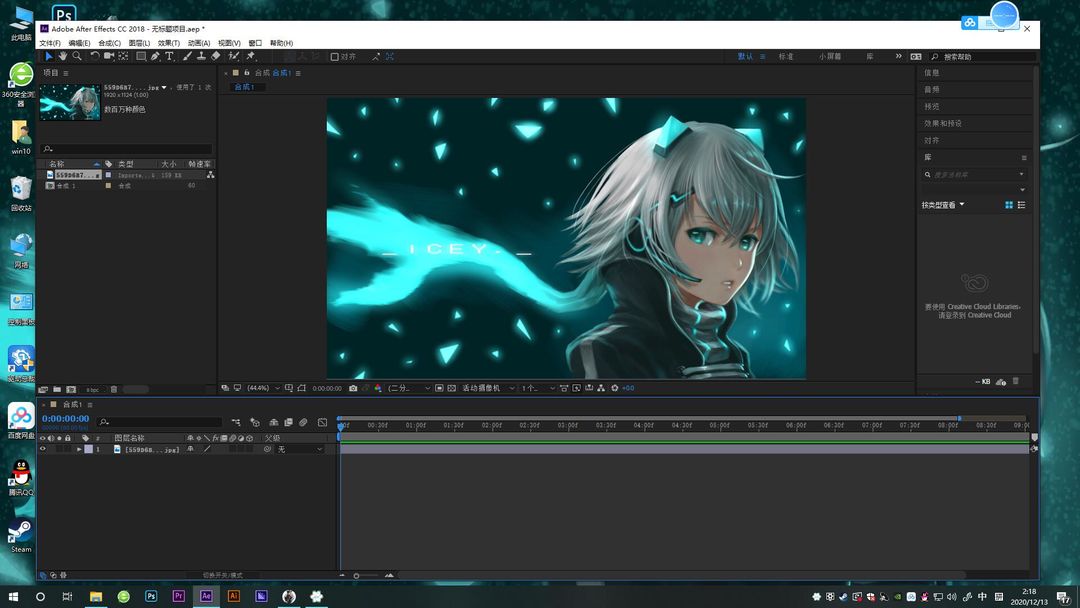Image resolution: width=1080 pixels, height=608 pixels.
Task: Open the 编辑(E) menu
Action: point(79,43)
